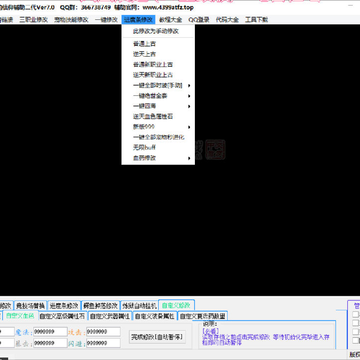Click the 完成修改[自动暂停] button
This screenshot has width=360, height=360.
click(157, 337)
